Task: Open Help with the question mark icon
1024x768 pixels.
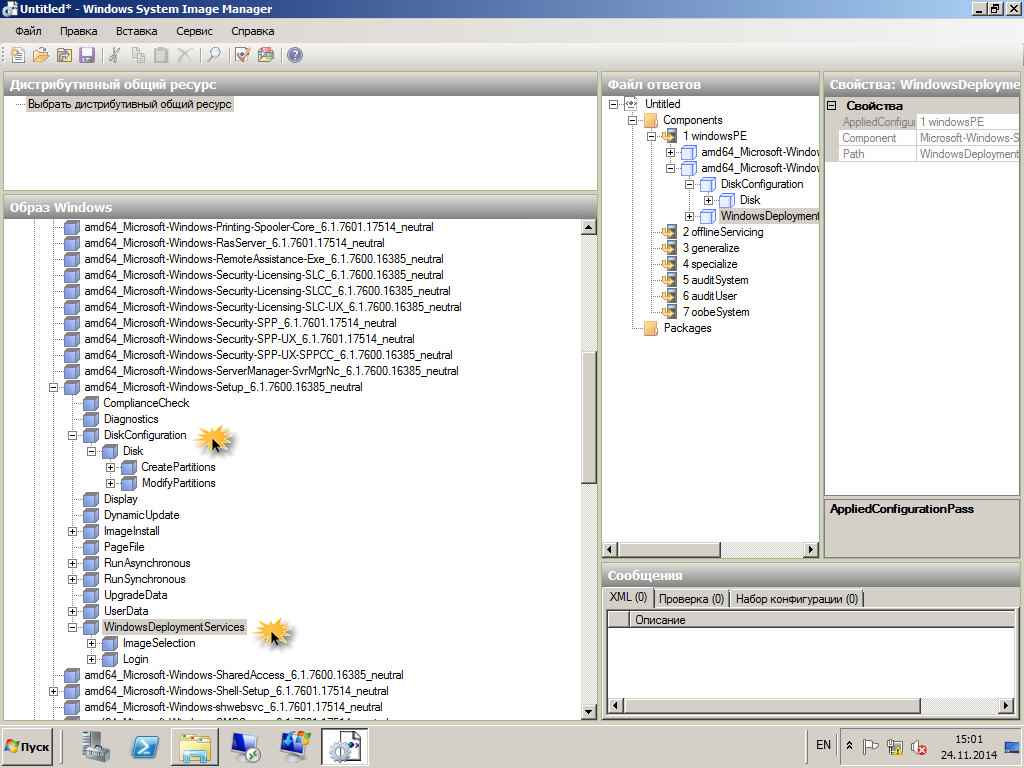Action: (295, 56)
